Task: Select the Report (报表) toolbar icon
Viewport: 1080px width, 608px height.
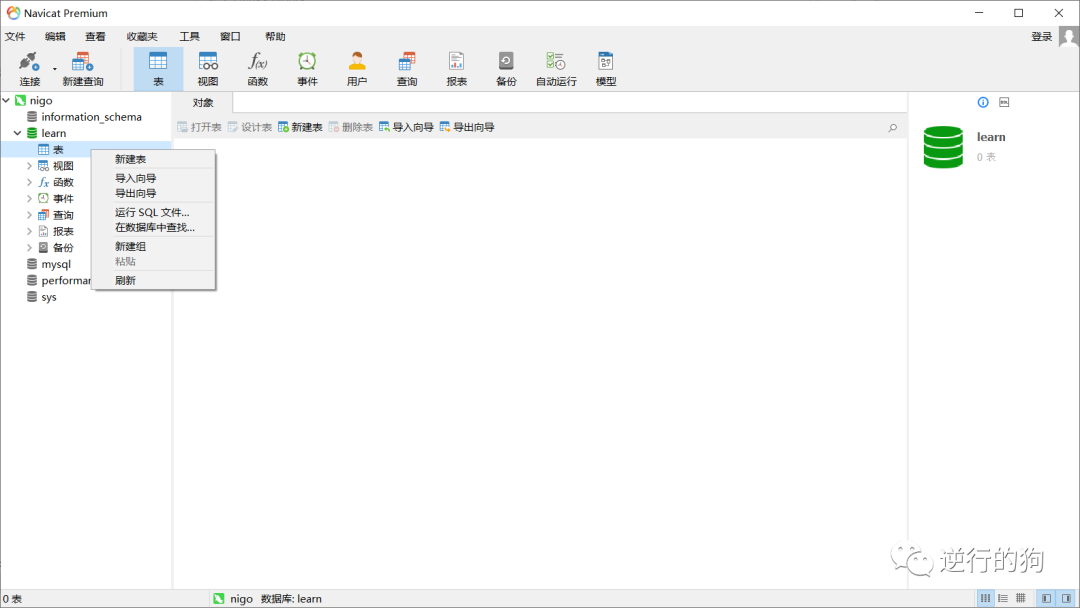Action: [x=457, y=69]
